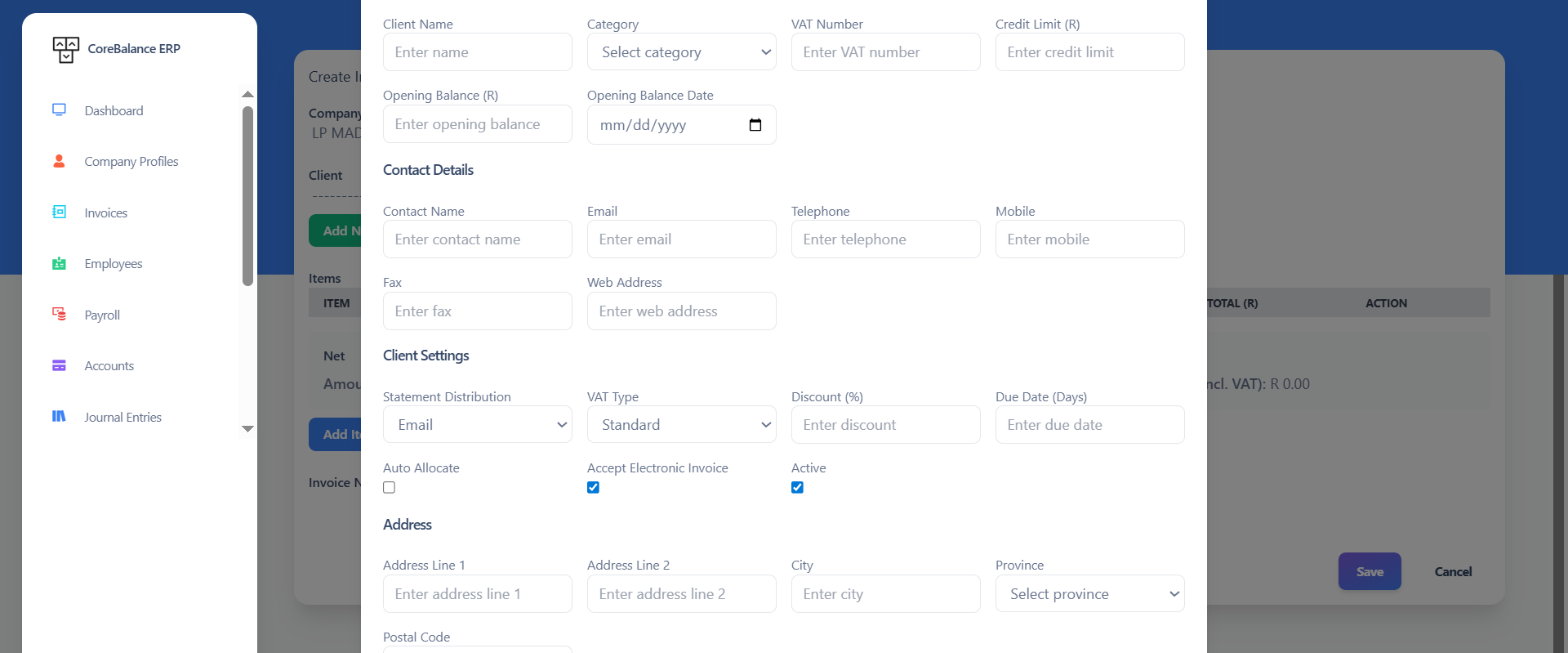Go to Journal Entries in sidebar
1568x653 pixels.
pyautogui.click(x=122, y=417)
